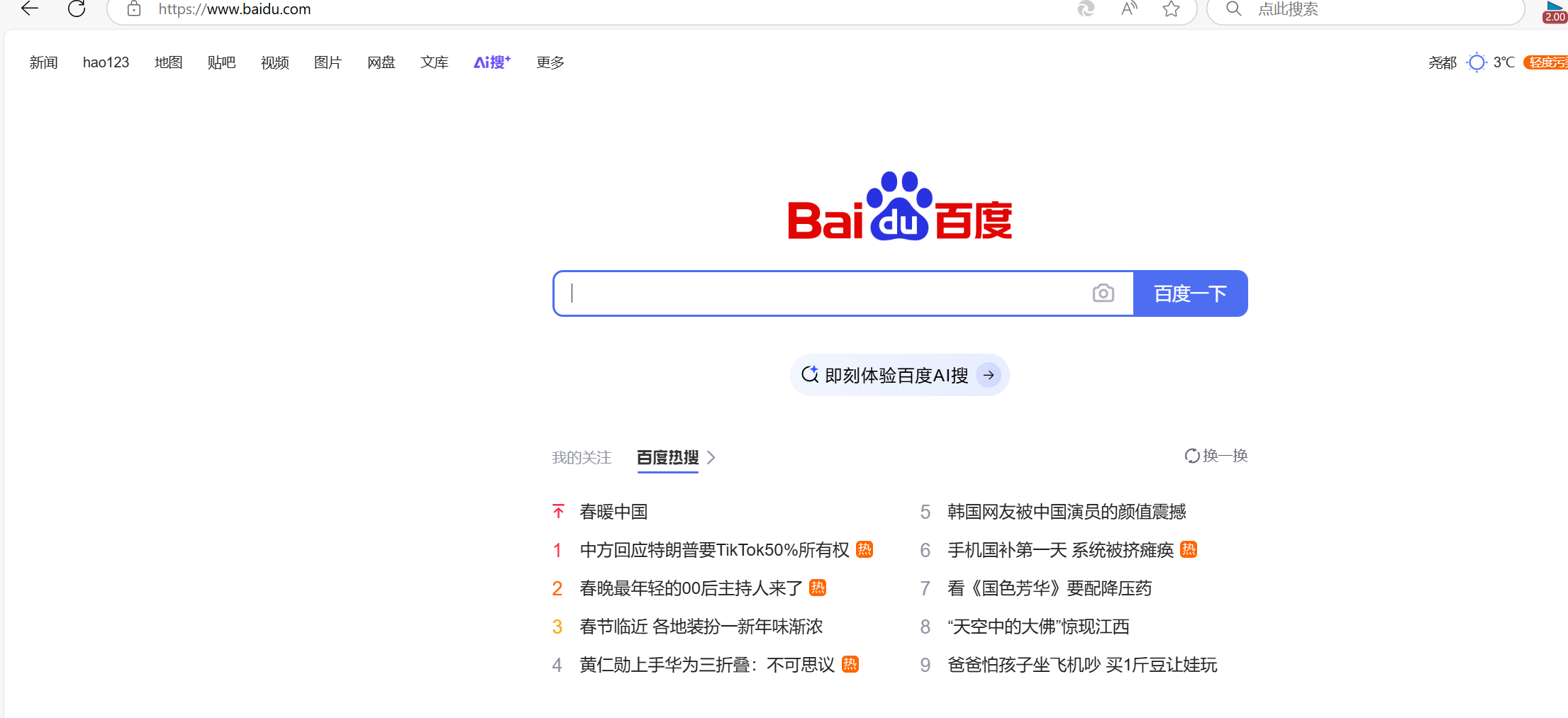The width and height of the screenshot is (1568, 718).
Task: Open 韩国网友被中国演员的颜值震撼 headline
Action: click(1067, 511)
